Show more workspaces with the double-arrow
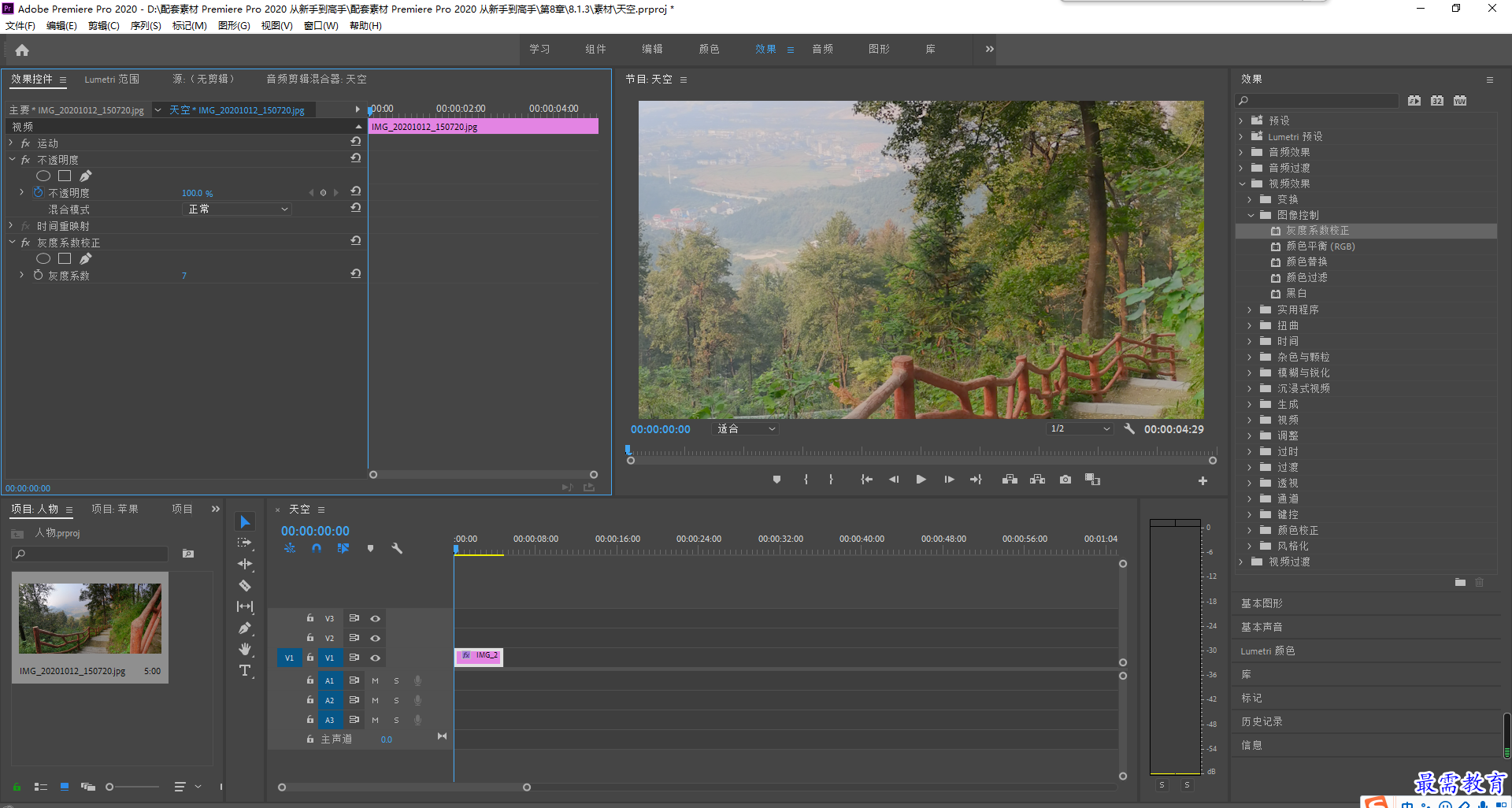The image size is (1512, 808). pos(989,49)
